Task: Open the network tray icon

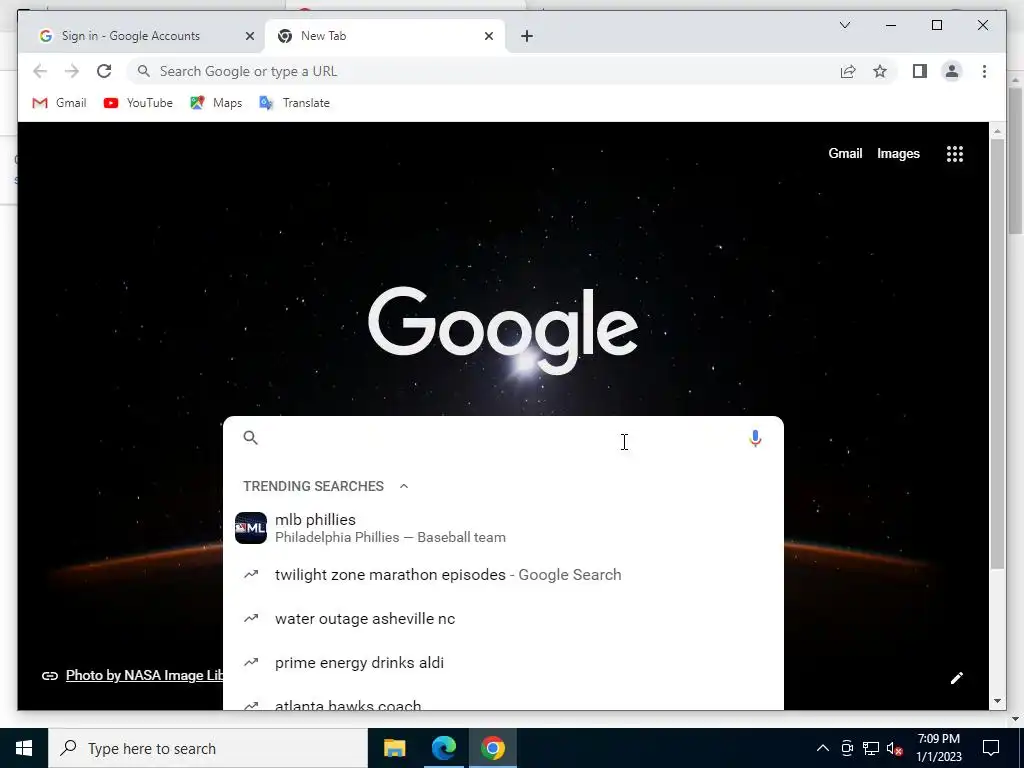Action: click(871, 748)
